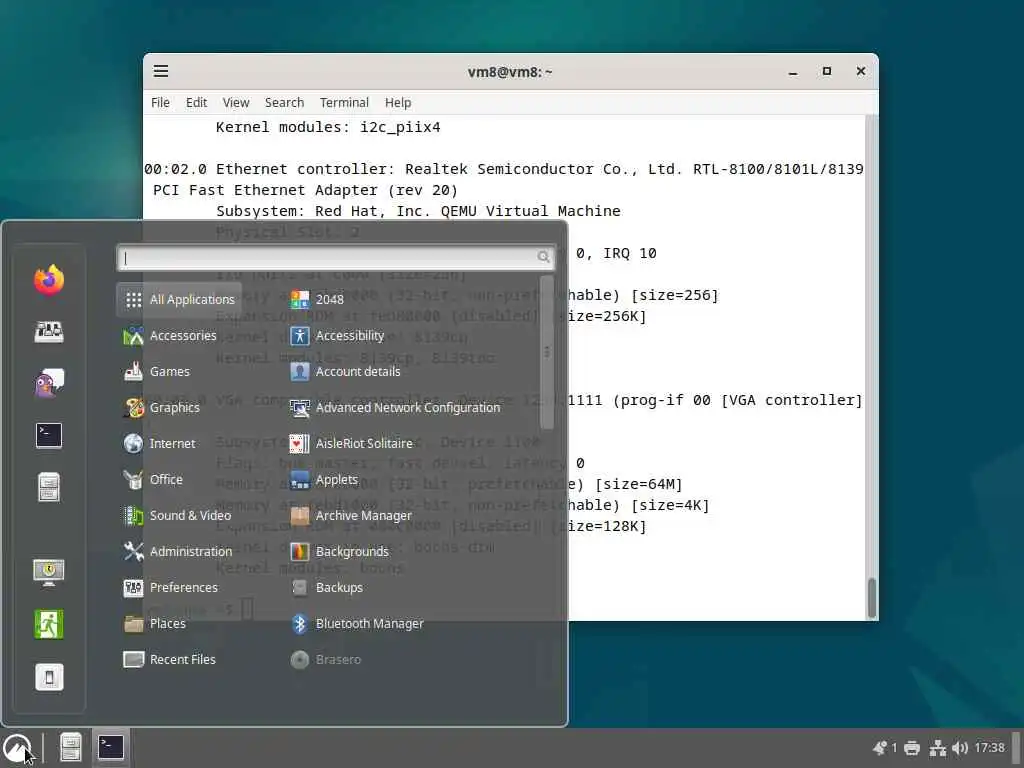Open System Settings favorite icon
This screenshot has width=1024, height=768.
click(x=49, y=332)
